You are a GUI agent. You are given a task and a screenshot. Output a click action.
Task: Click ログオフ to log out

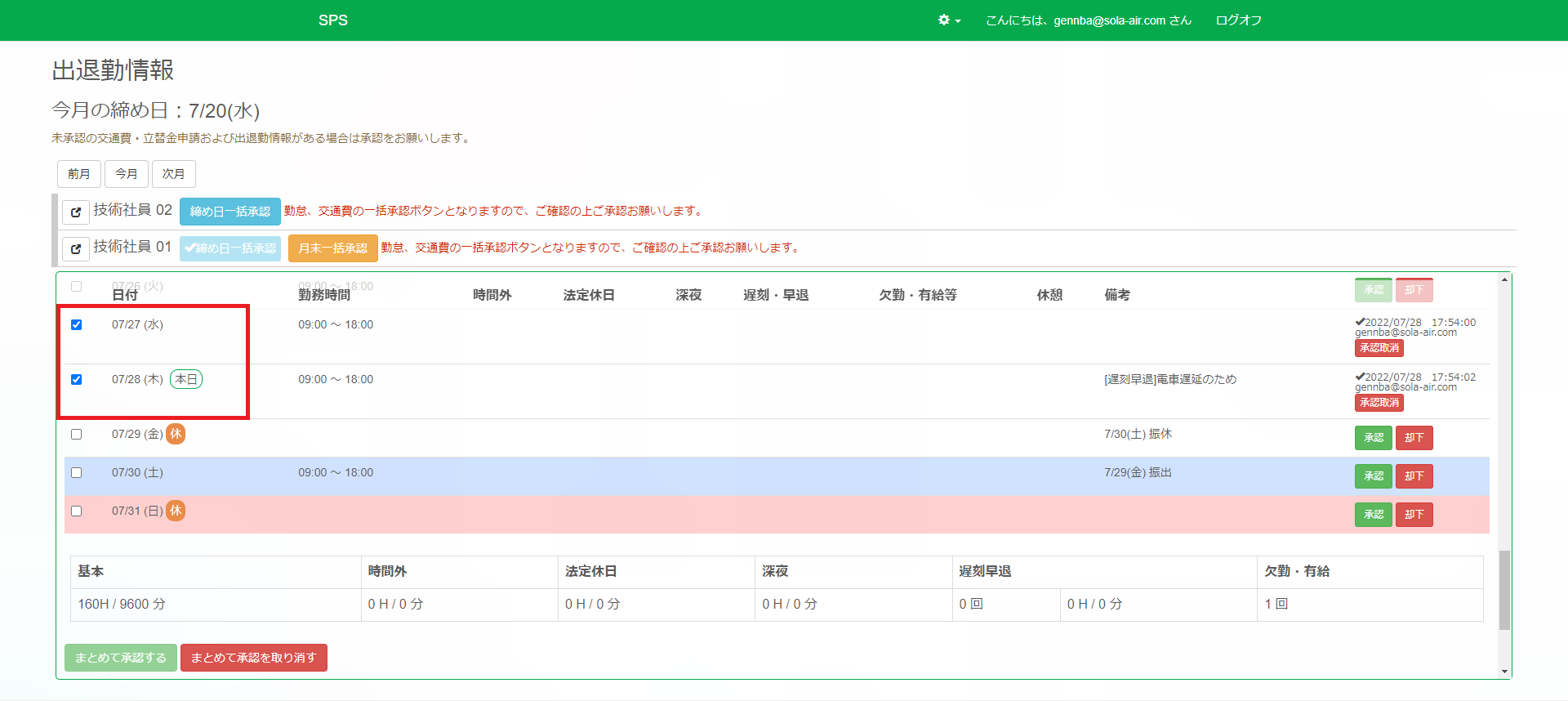(1238, 20)
